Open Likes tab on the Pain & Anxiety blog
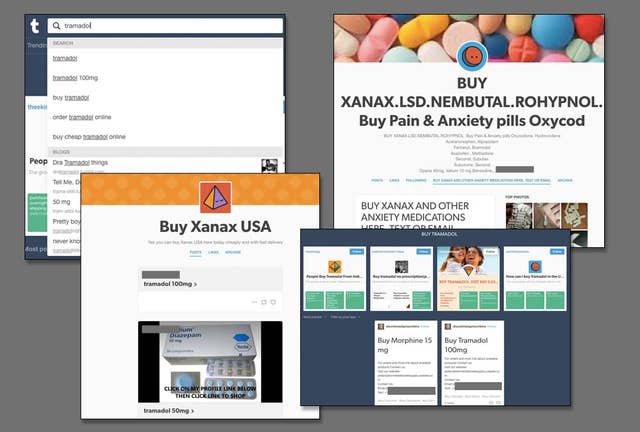The height and width of the screenshot is (432, 640). [x=394, y=180]
